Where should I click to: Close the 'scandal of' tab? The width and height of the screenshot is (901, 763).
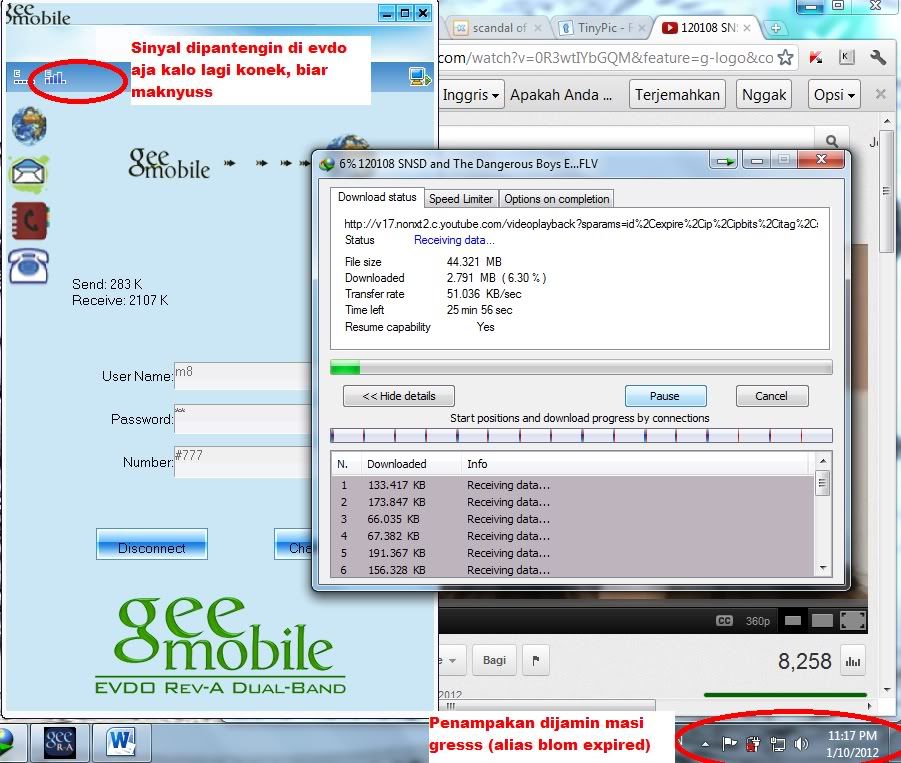[538, 28]
